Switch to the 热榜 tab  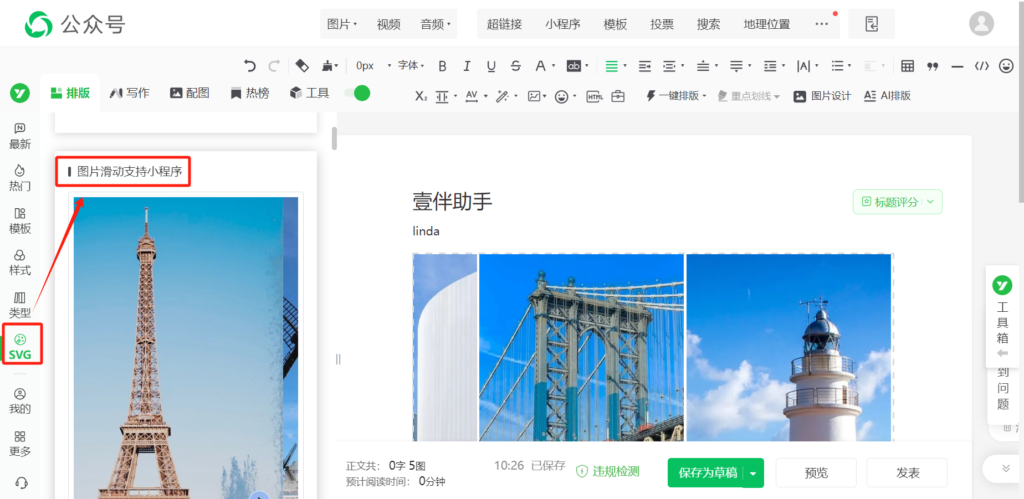[249, 93]
